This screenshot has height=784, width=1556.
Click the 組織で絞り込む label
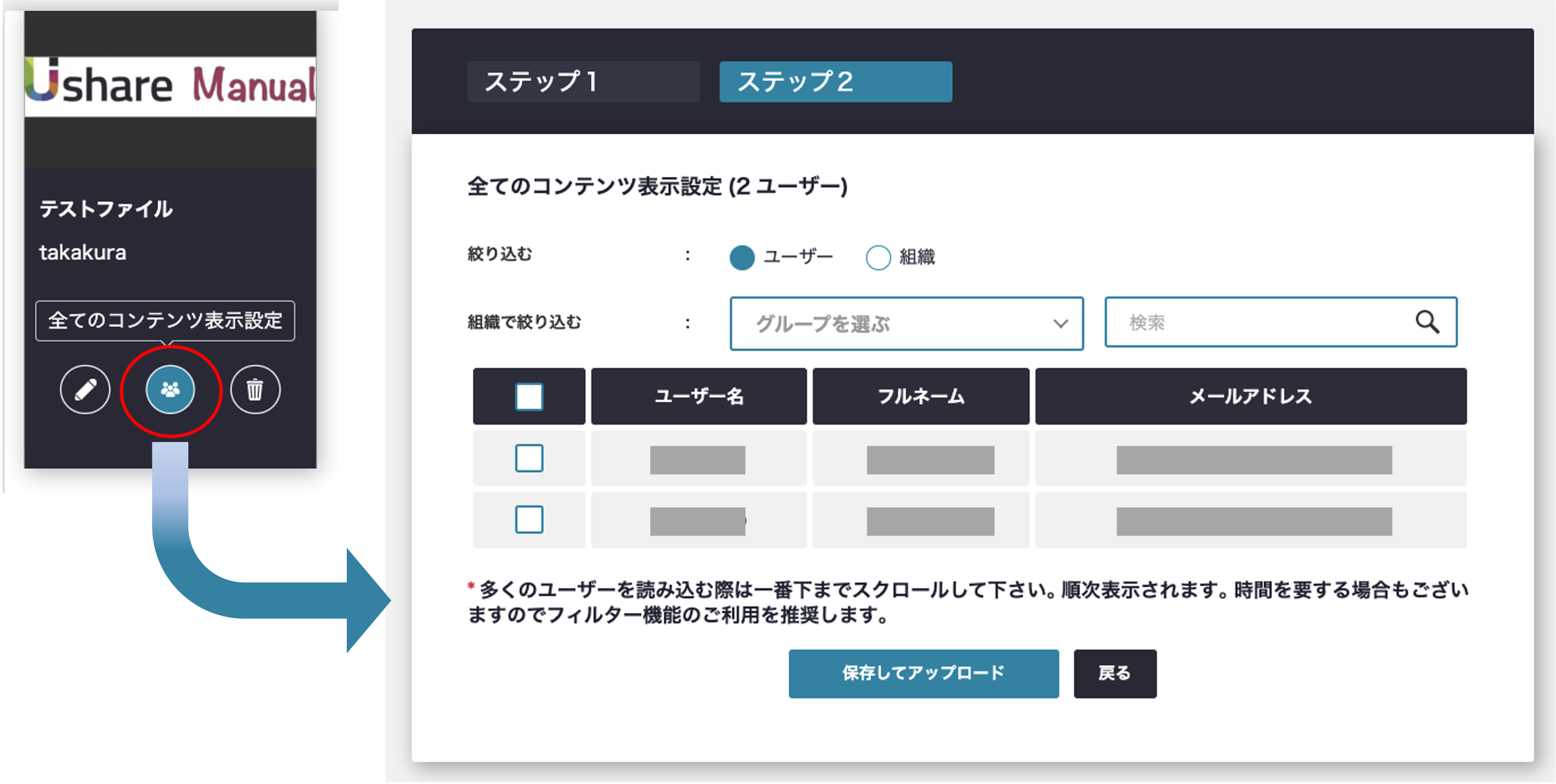coord(525,322)
